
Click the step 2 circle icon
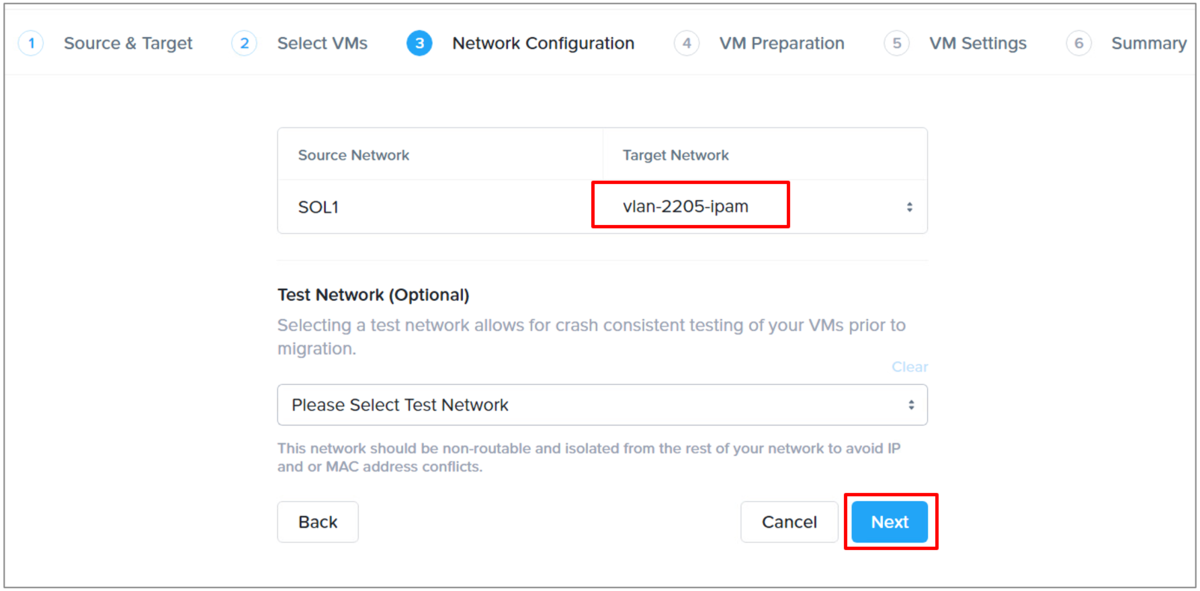[244, 43]
